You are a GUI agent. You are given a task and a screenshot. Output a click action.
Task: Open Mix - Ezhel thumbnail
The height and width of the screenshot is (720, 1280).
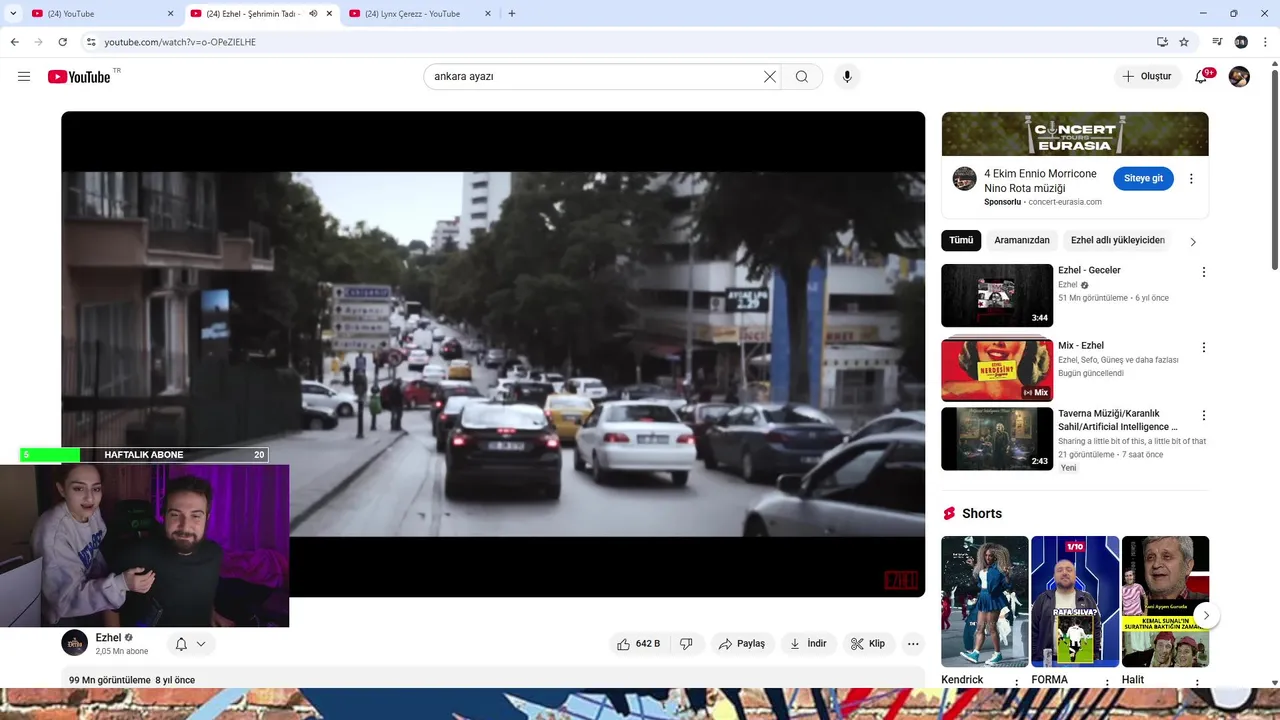[997, 370]
